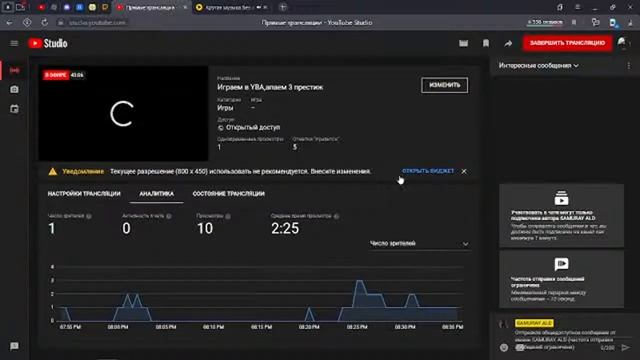The image size is (640, 360).
Task: Click the Изменить button for stream details
Action: [444, 85]
